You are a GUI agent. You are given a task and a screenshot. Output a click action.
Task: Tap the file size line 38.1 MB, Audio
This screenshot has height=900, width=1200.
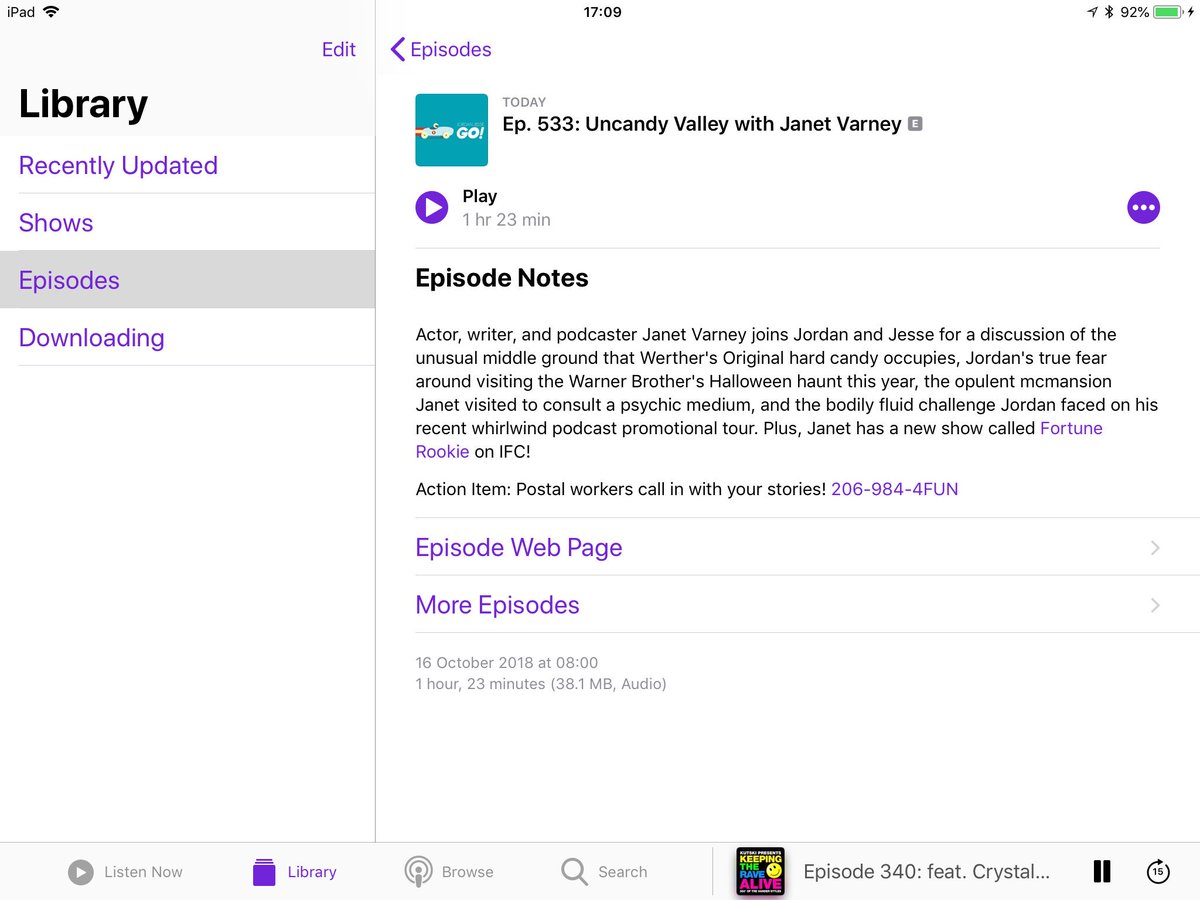click(541, 684)
